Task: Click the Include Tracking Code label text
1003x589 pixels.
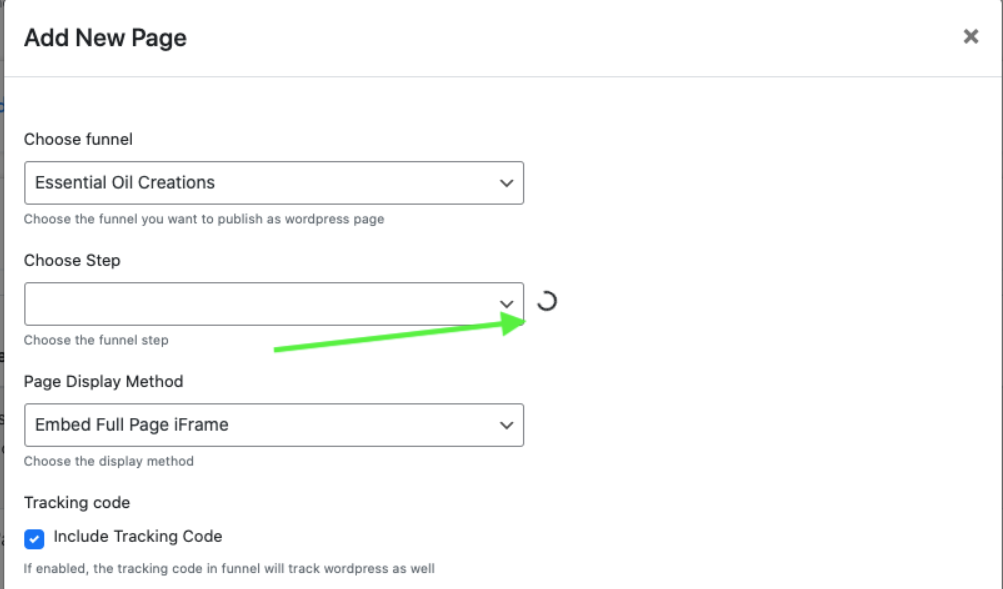Action: point(138,537)
